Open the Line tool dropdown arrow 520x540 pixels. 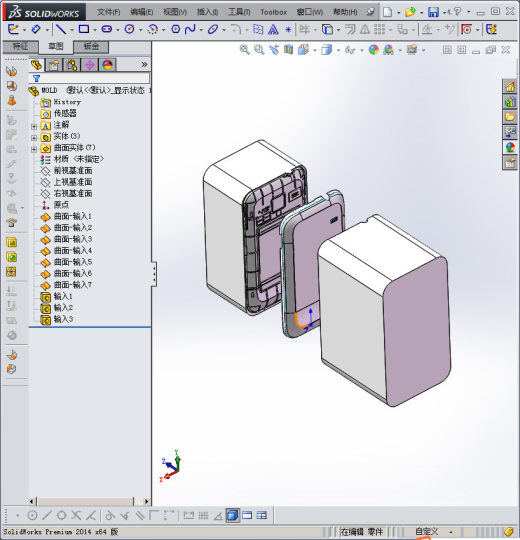(72, 30)
